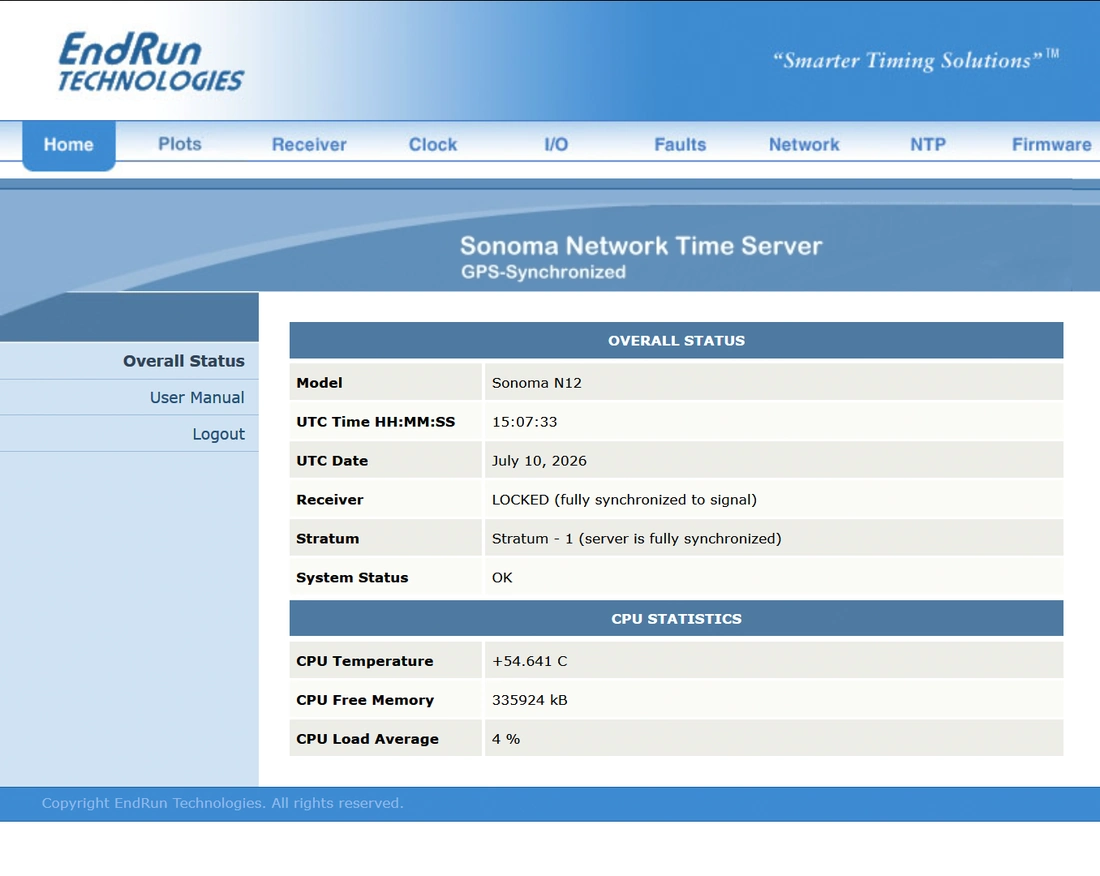Open the Receiver tab
The width and height of the screenshot is (1100, 876).
coord(309,144)
